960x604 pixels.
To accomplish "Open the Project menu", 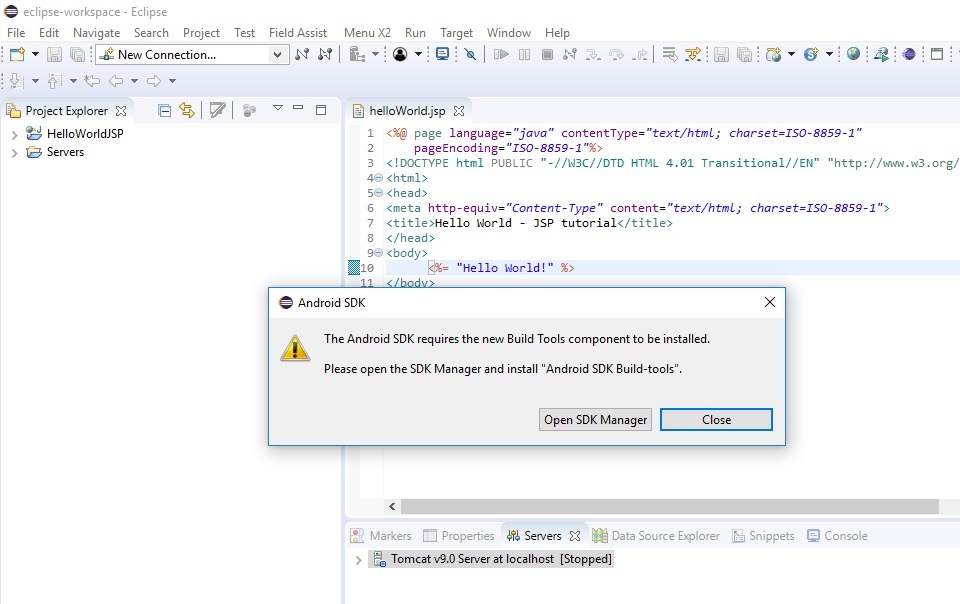I will click(x=201, y=32).
